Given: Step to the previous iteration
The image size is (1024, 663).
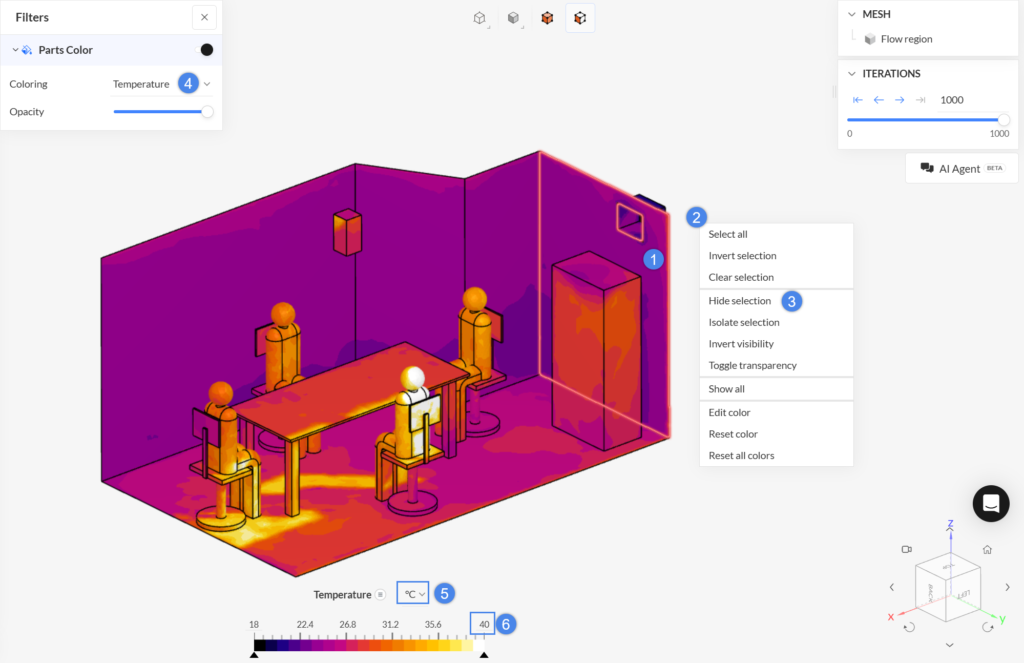Looking at the screenshot, I should pyautogui.click(x=878, y=100).
